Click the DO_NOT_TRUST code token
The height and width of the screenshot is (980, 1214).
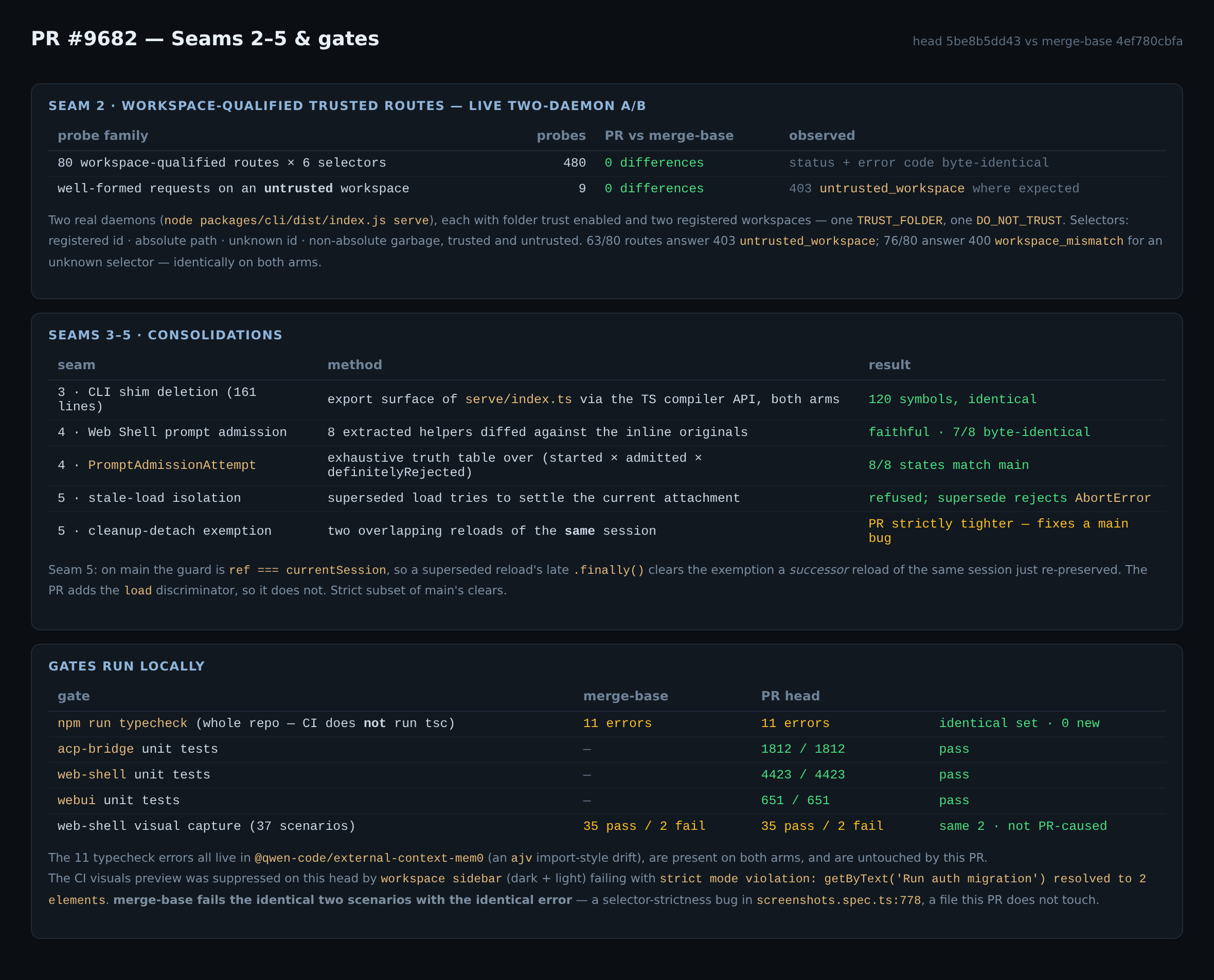click(1019, 221)
